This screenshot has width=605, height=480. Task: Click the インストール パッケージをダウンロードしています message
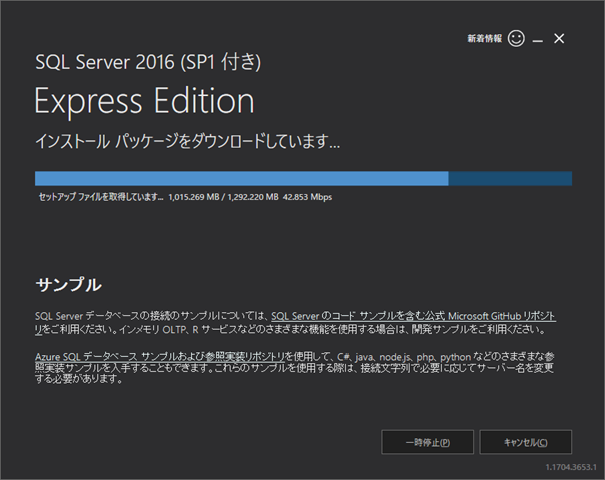[188, 141]
